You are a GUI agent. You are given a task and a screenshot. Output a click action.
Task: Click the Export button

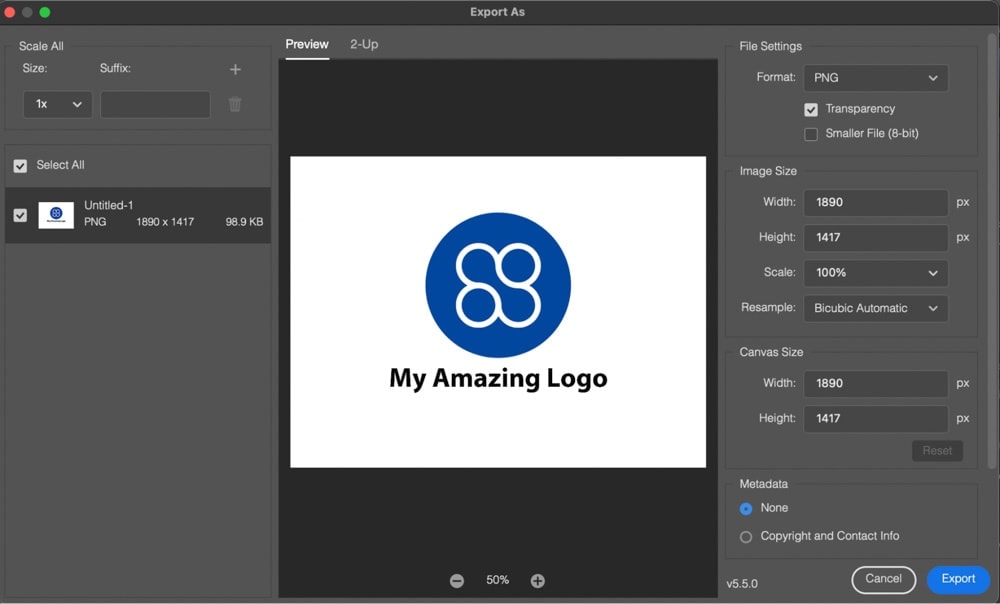point(958,579)
